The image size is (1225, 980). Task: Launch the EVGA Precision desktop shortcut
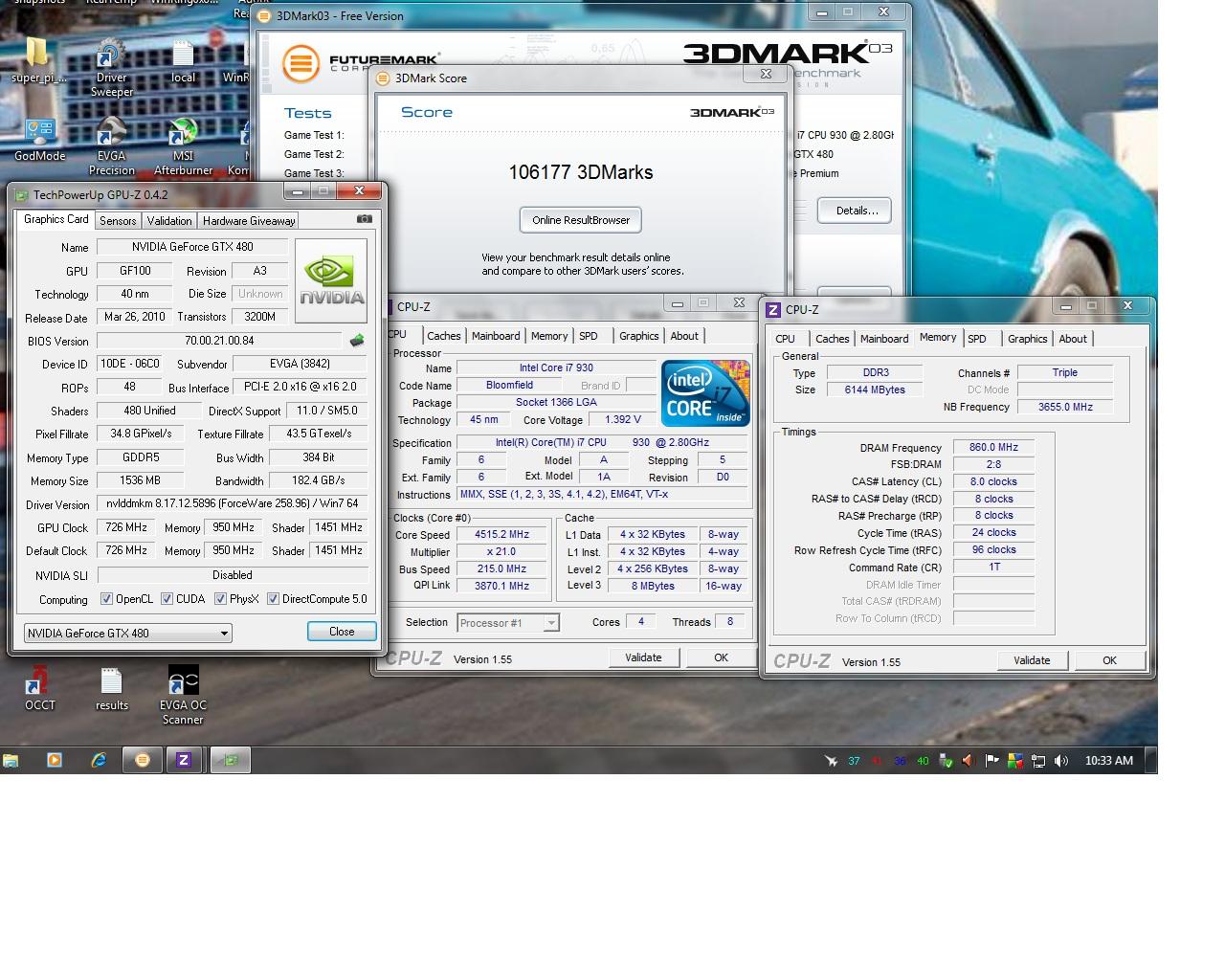[x=111, y=146]
